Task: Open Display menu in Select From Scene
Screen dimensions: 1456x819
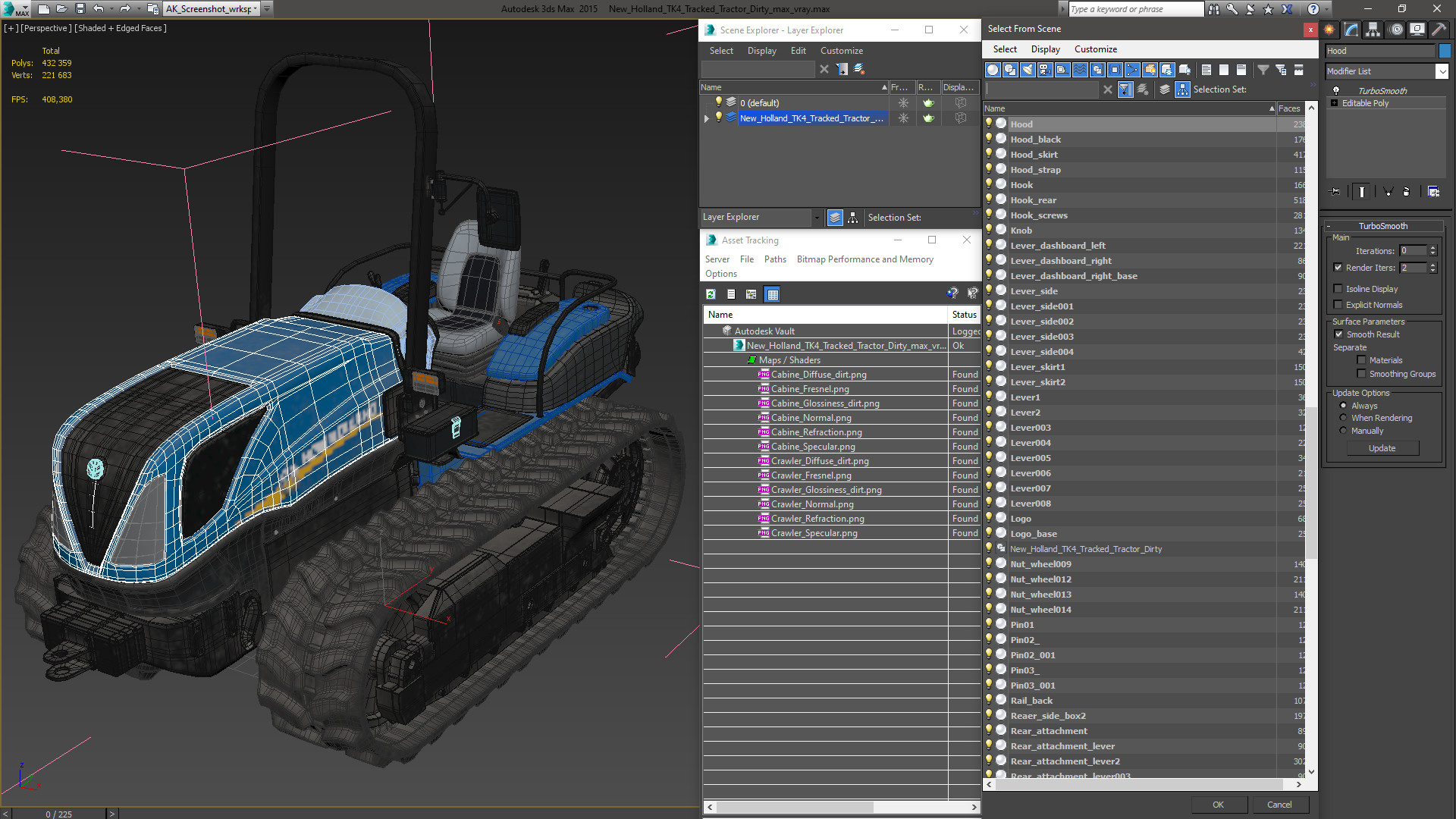Action: click(x=1045, y=49)
